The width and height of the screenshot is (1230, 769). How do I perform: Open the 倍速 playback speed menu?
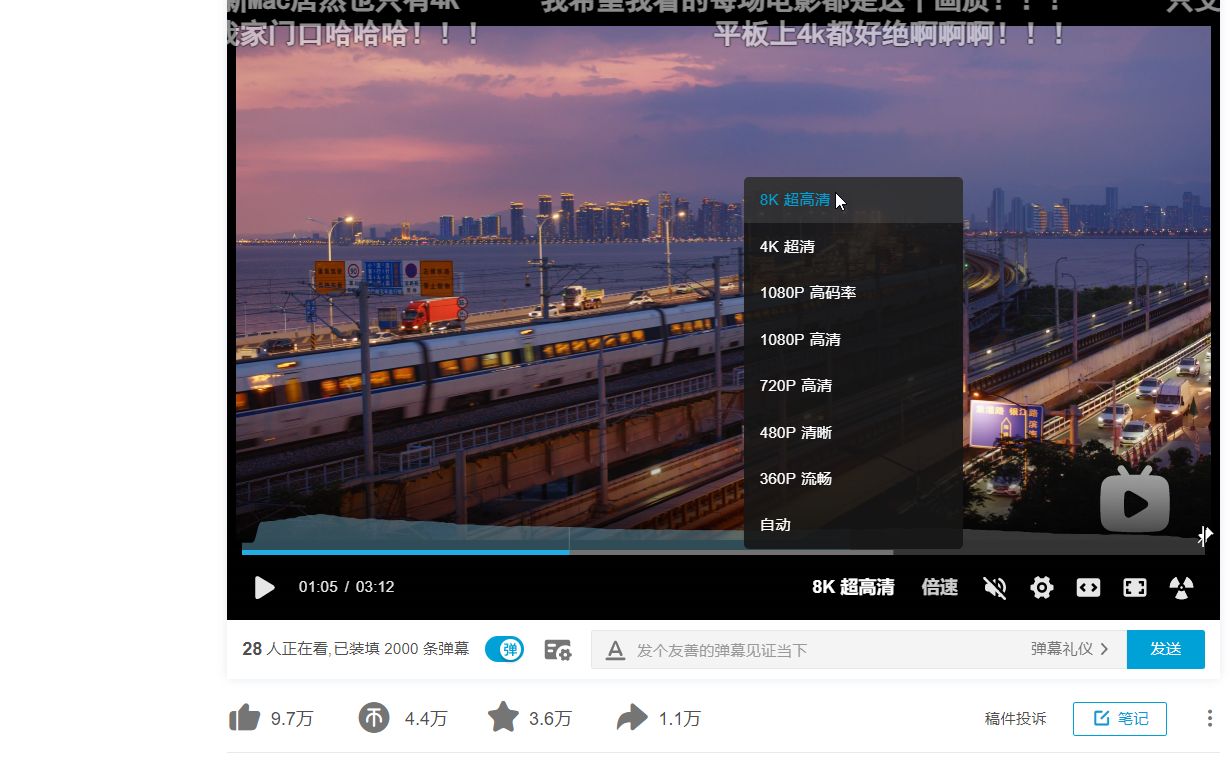point(938,588)
